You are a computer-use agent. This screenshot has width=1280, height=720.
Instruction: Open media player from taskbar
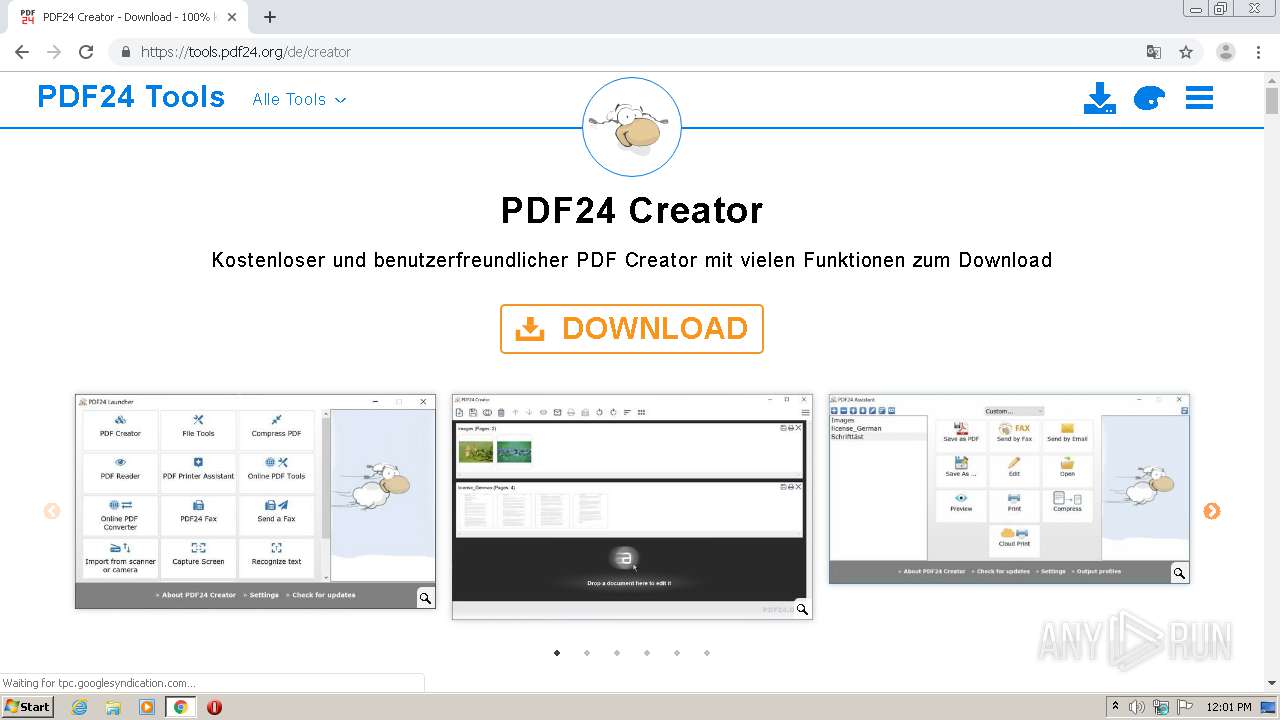147,707
